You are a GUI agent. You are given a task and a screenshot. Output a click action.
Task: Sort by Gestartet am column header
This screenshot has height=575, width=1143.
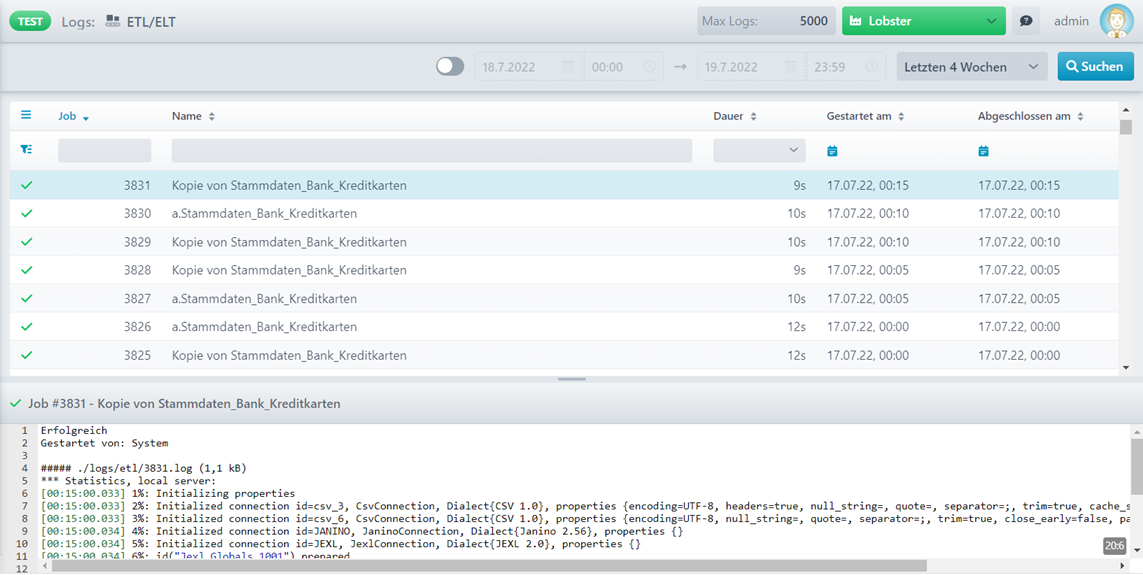point(865,116)
